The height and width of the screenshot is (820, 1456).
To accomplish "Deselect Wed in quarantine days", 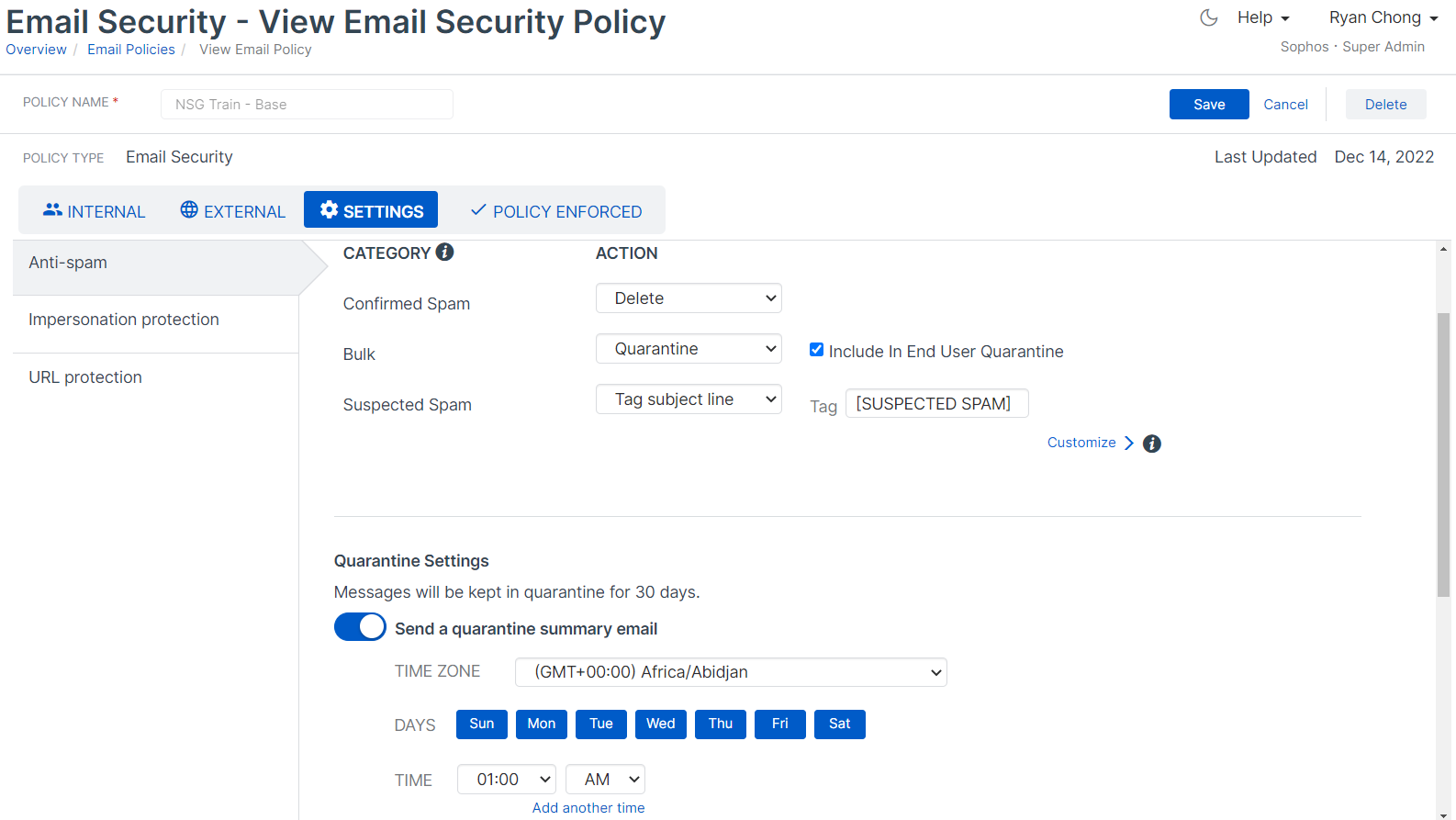I will click(x=660, y=724).
